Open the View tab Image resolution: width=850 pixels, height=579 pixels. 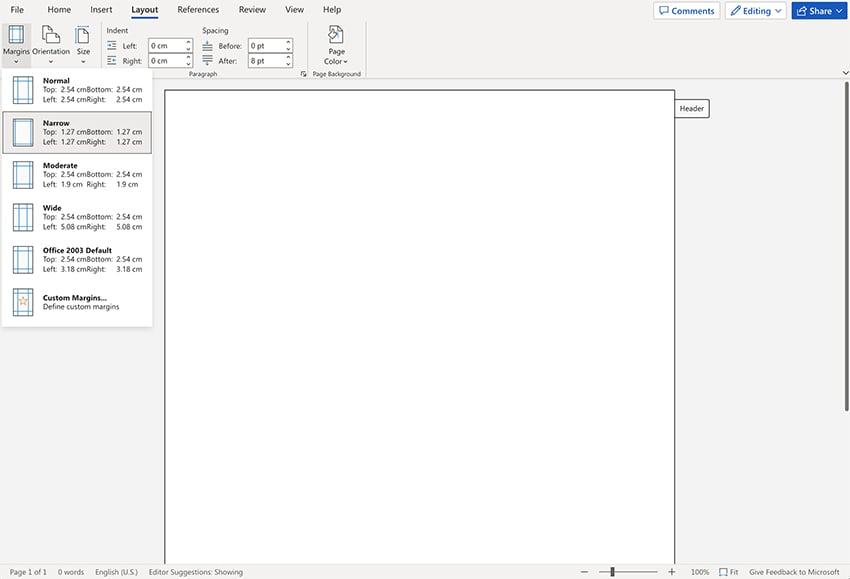(294, 10)
